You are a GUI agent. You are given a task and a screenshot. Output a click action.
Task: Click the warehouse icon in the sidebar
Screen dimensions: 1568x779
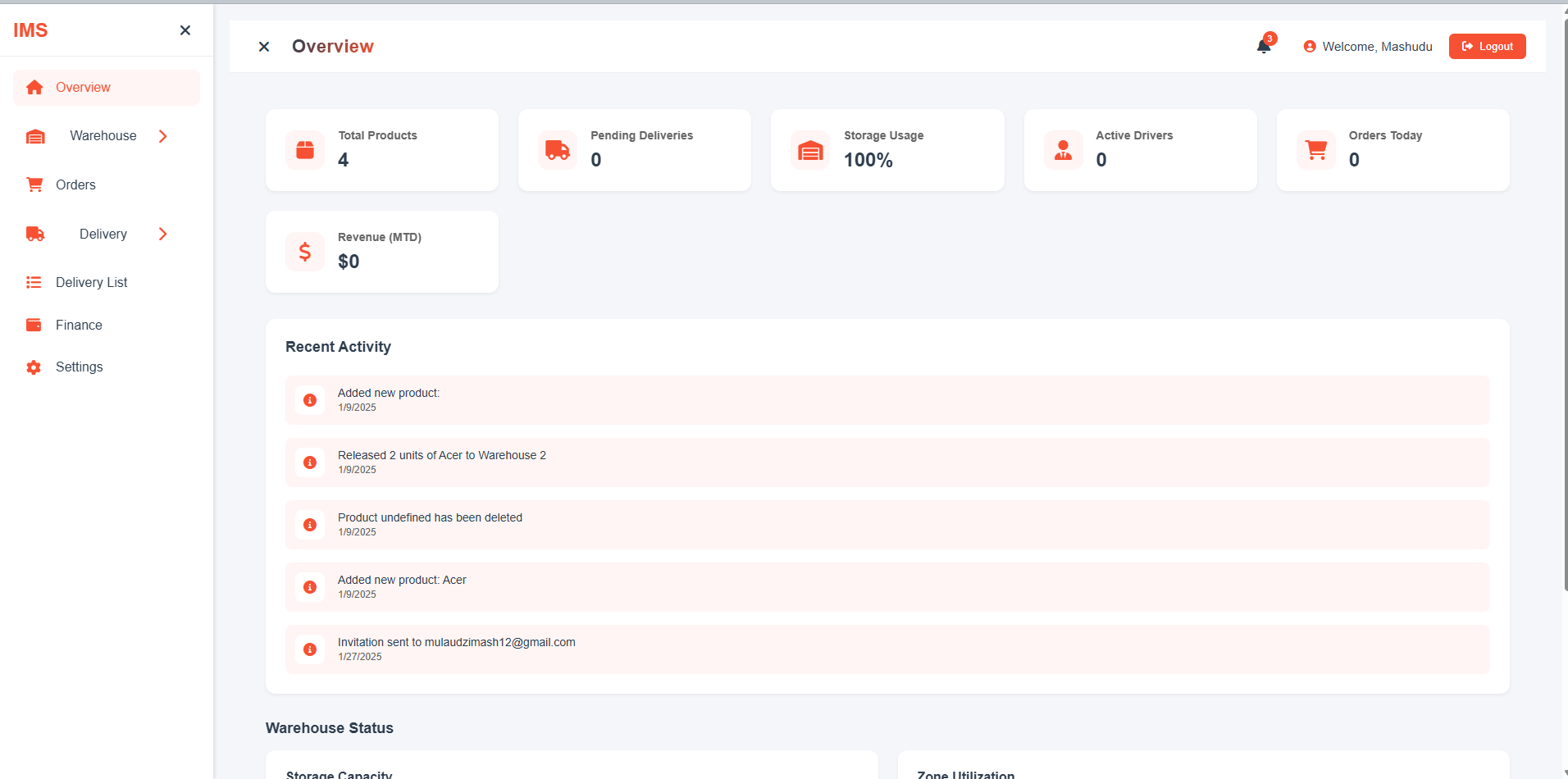pyautogui.click(x=35, y=136)
